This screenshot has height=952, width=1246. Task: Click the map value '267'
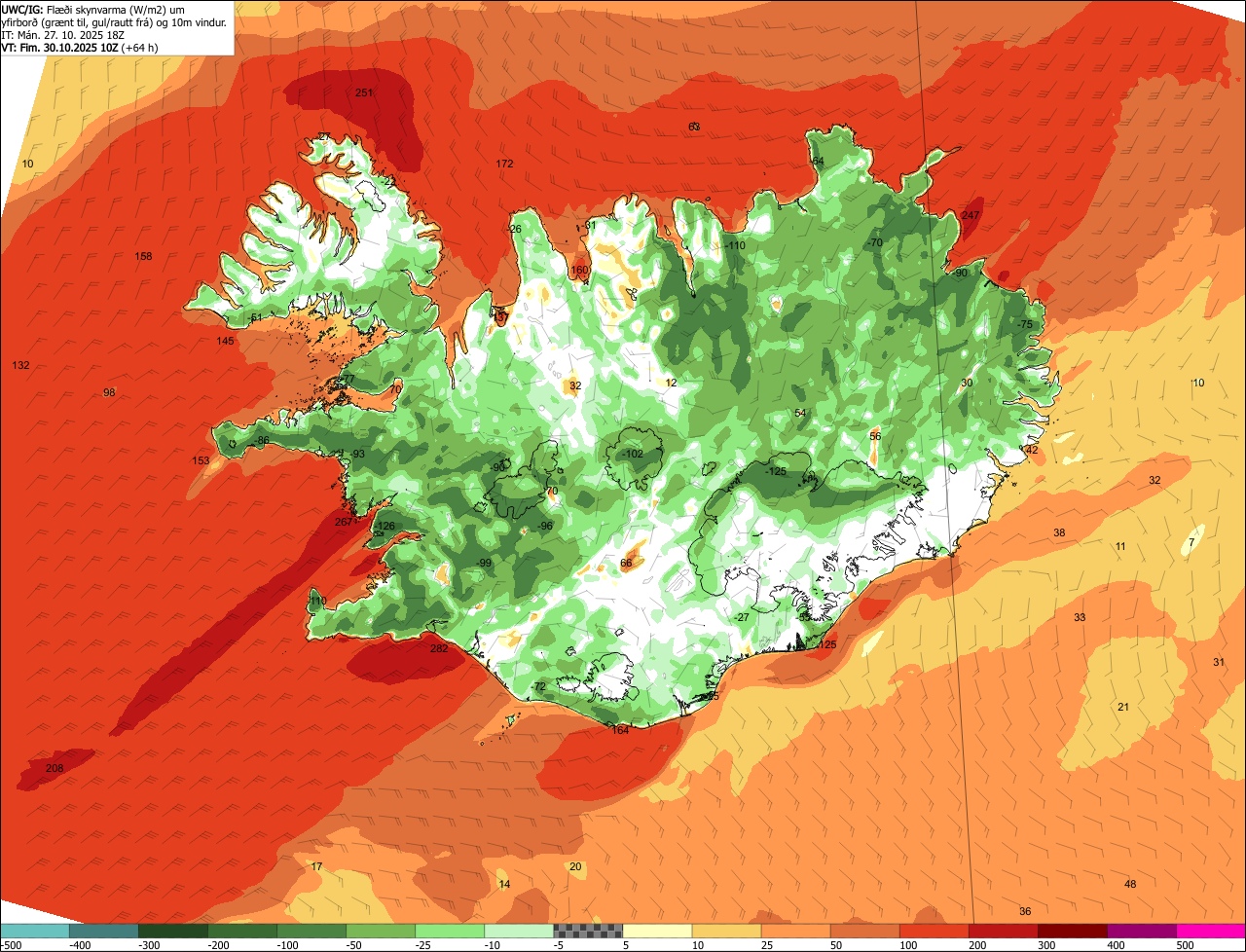[x=344, y=522]
